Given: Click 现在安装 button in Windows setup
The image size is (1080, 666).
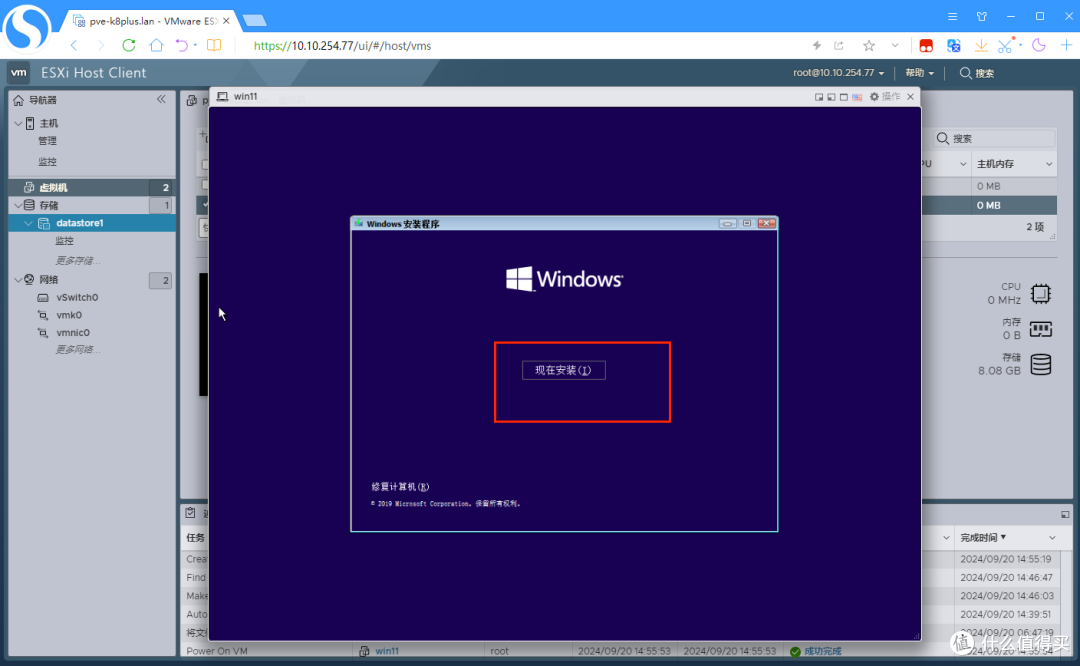Looking at the screenshot, I should pos(563,371).
